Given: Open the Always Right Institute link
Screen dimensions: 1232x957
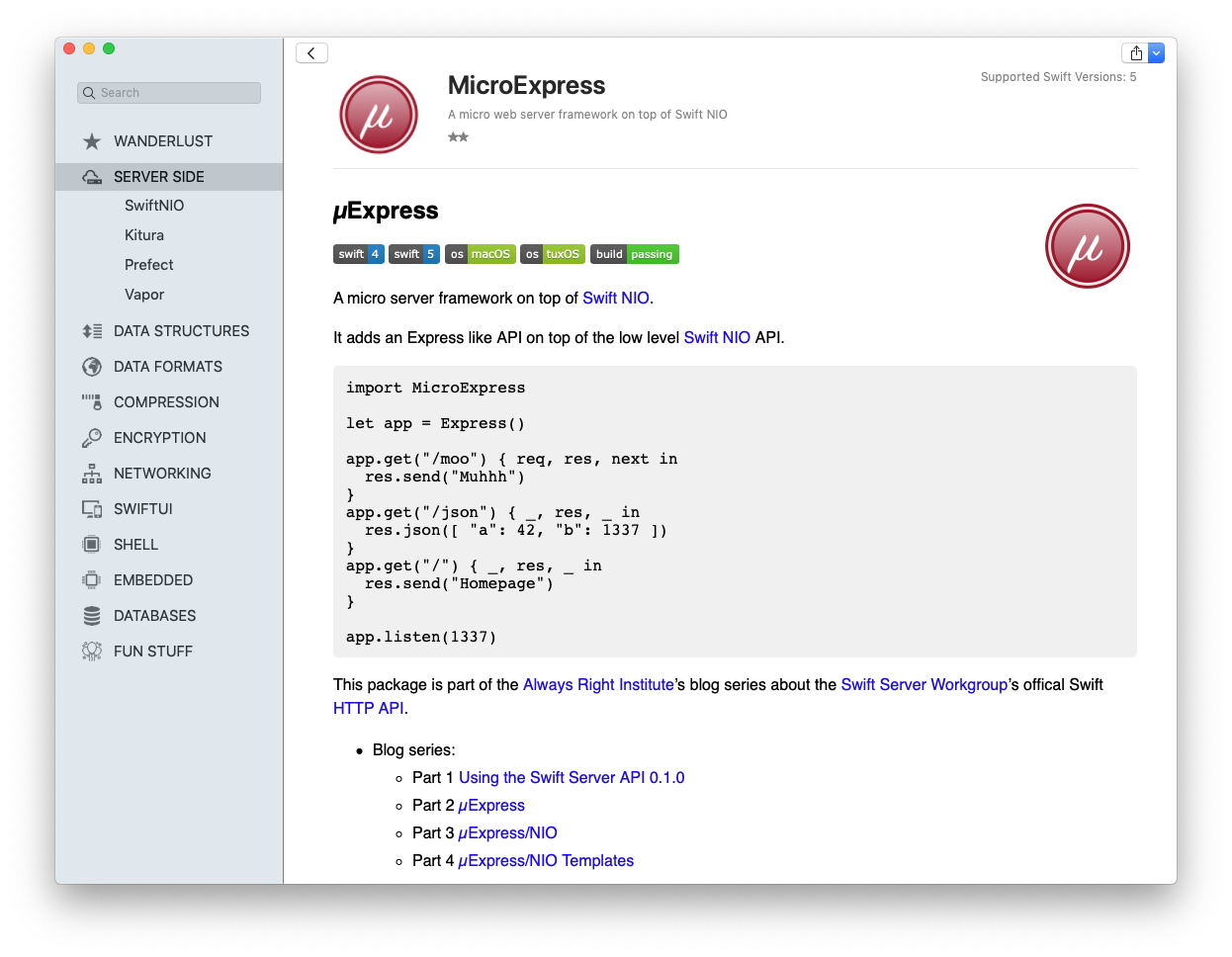Looking at the screenshot, I should (x=598, y=684).
